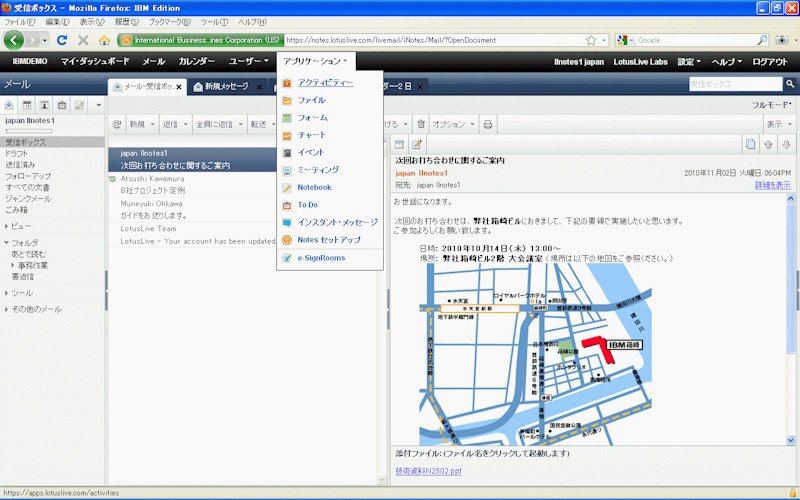Open the ヘルプ dropdown in navbar
The width and height of the screenshot is (800, 500).
pyautogui.click(x=727, y=62)
